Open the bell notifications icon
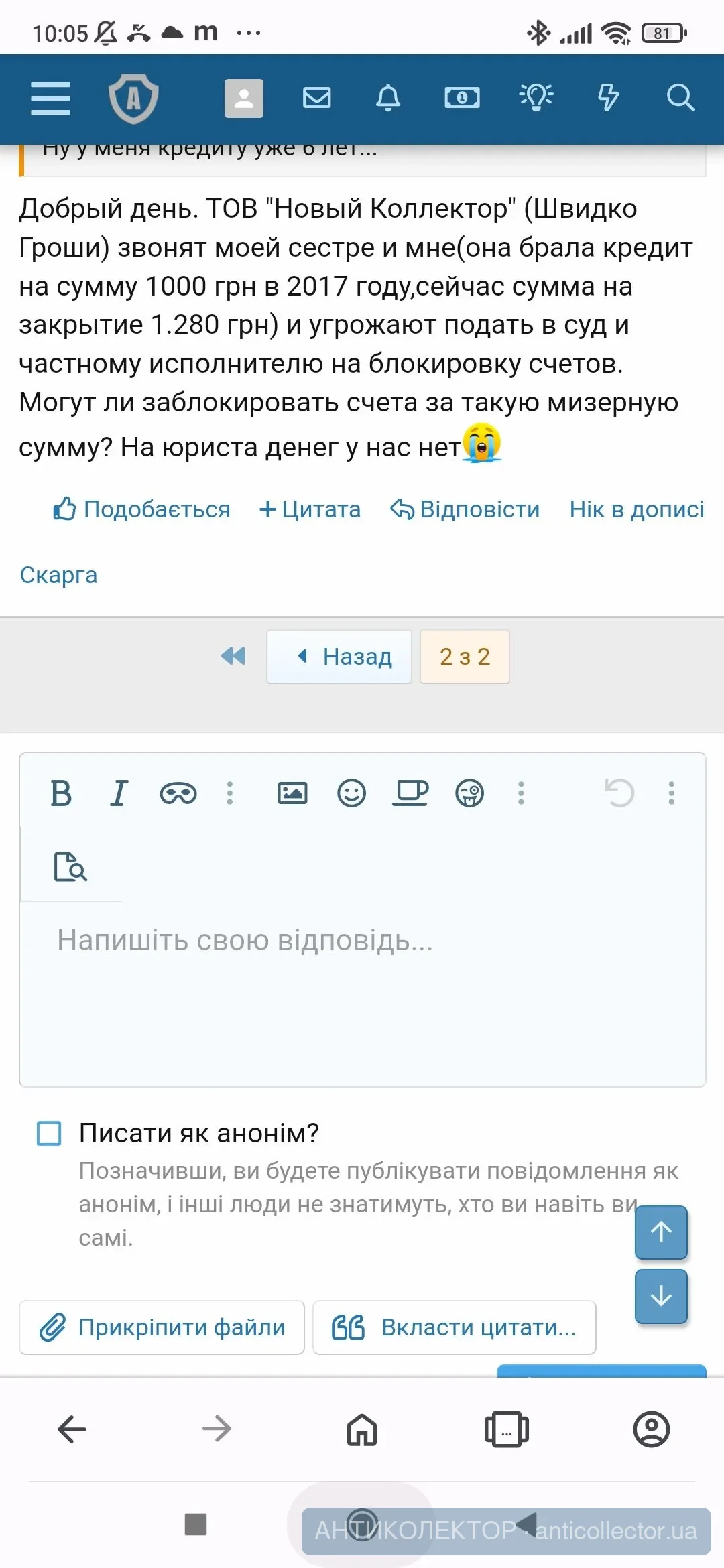 click(x=387, y=98)
